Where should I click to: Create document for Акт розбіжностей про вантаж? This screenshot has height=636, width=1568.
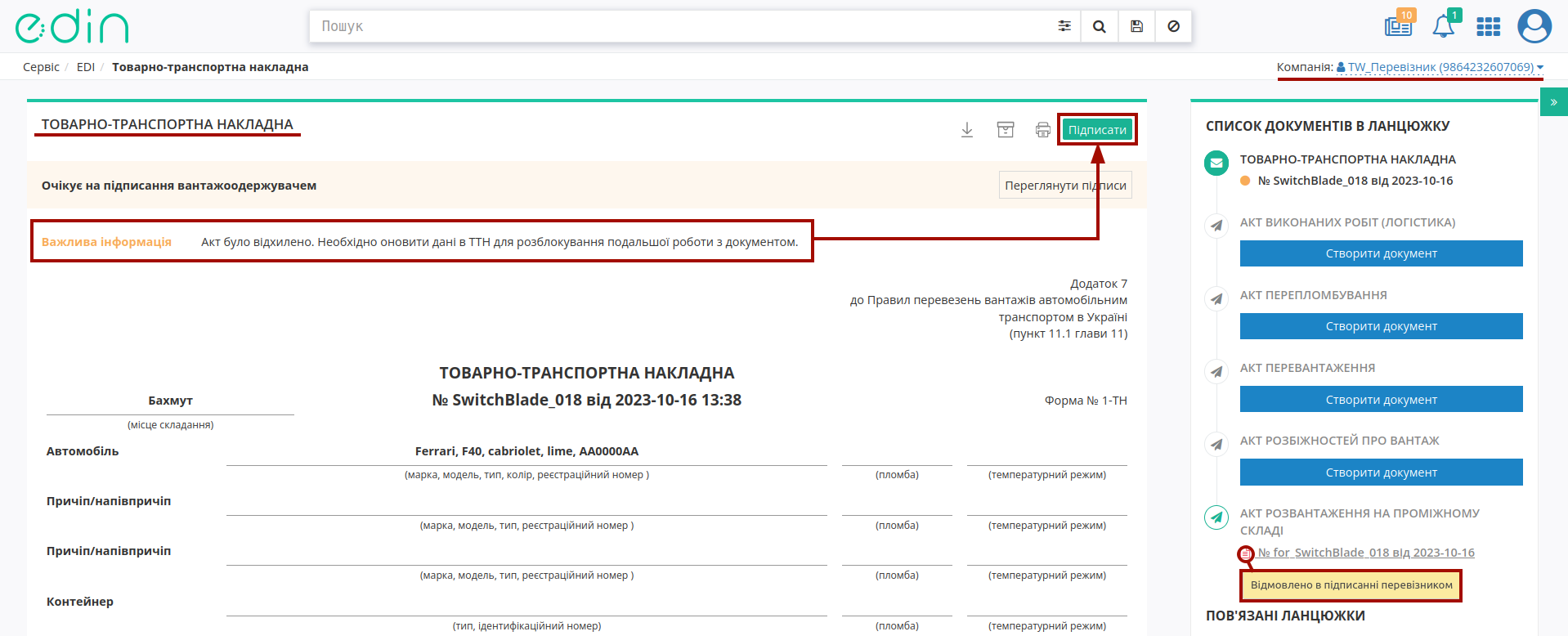click(1381, 472)
